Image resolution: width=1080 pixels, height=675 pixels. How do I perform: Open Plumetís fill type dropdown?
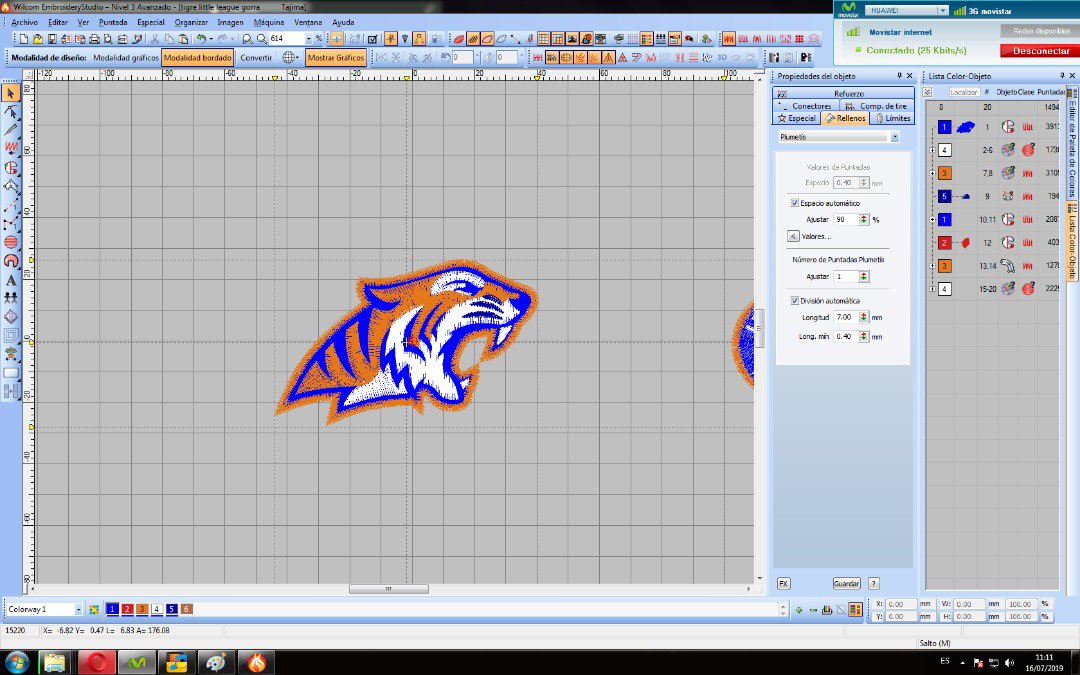click(894, 137)
